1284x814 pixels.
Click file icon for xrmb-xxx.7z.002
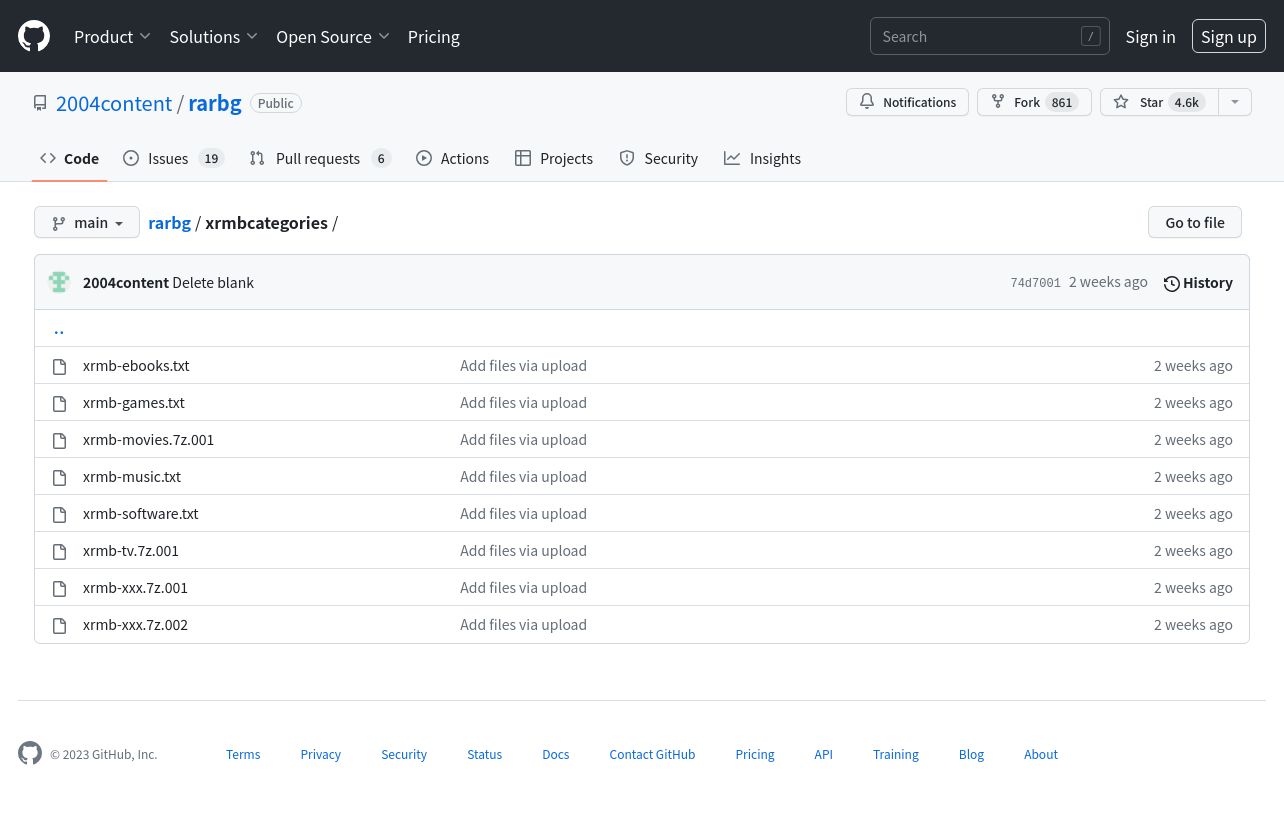[59, 625]
